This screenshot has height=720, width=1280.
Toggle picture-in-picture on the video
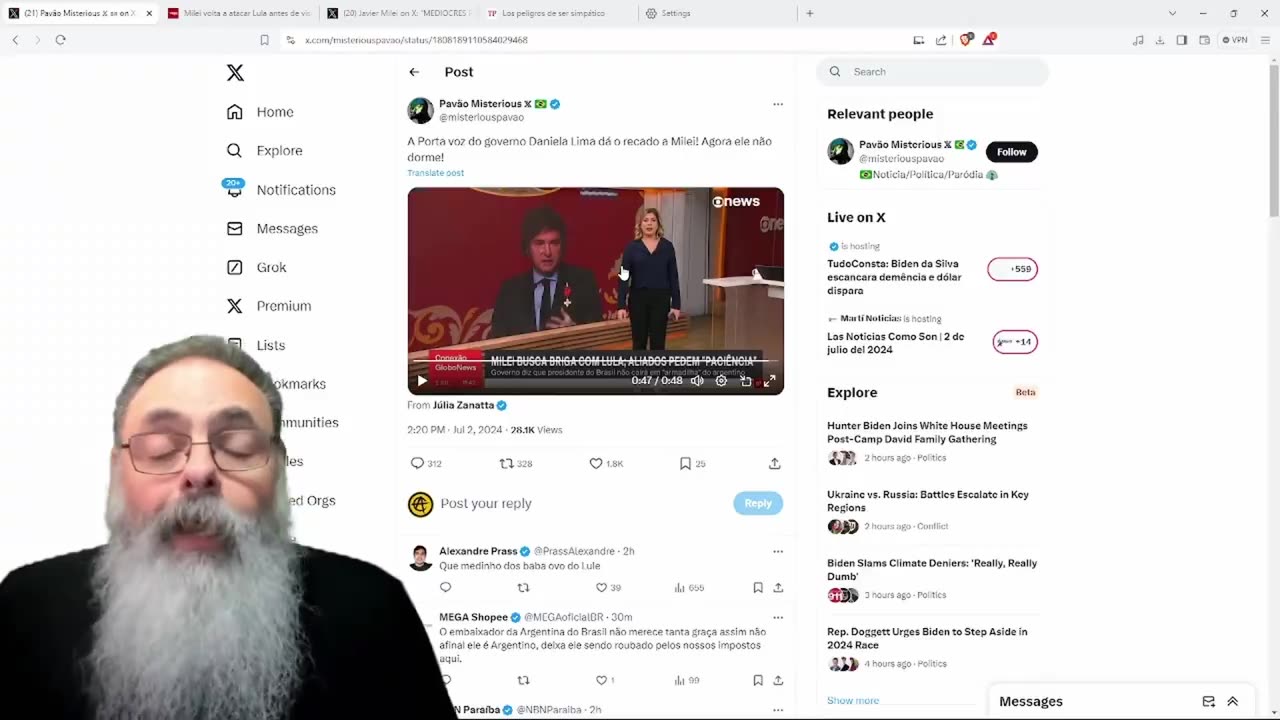pos(746,381)
